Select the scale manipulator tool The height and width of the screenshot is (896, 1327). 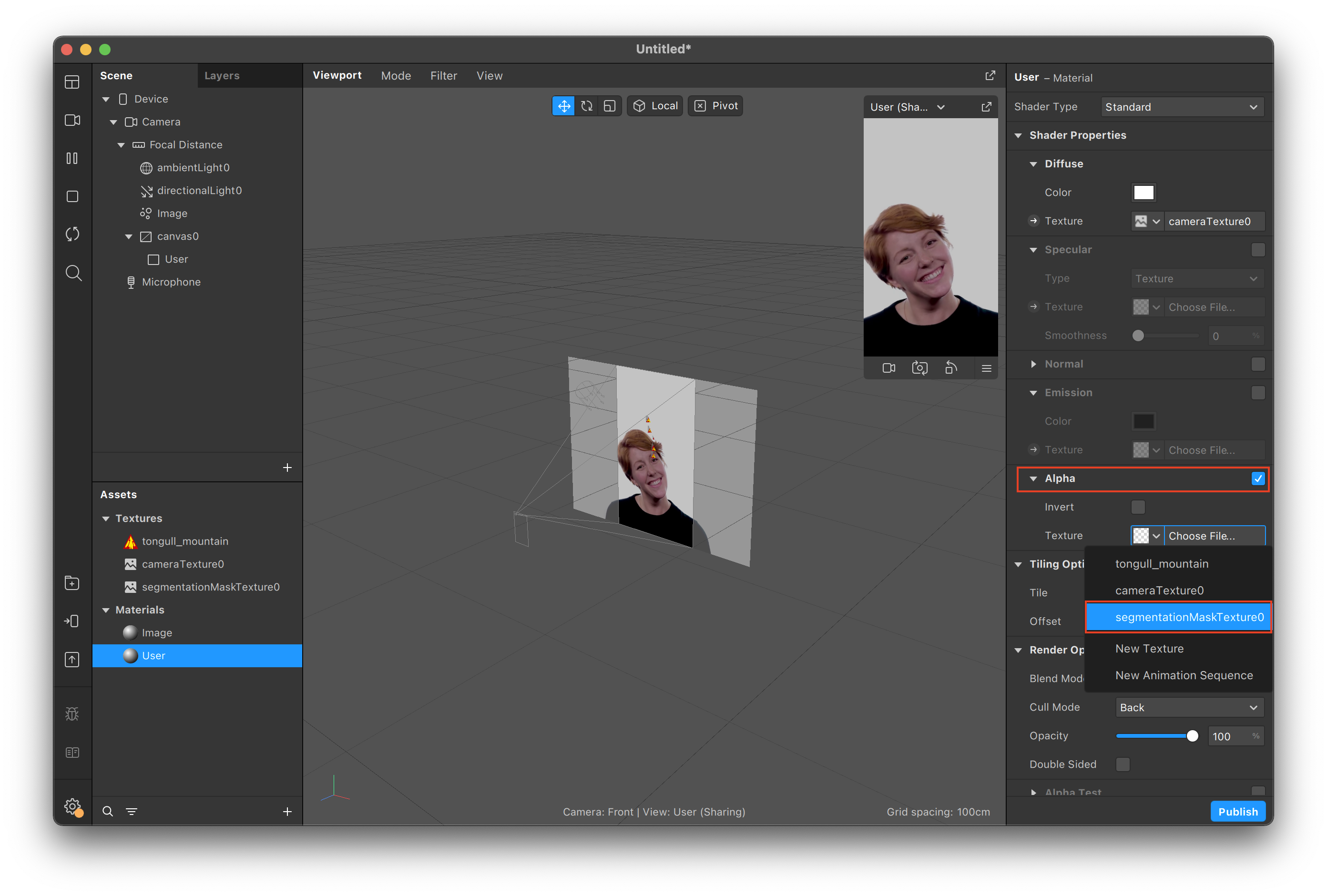coord(609,106)
